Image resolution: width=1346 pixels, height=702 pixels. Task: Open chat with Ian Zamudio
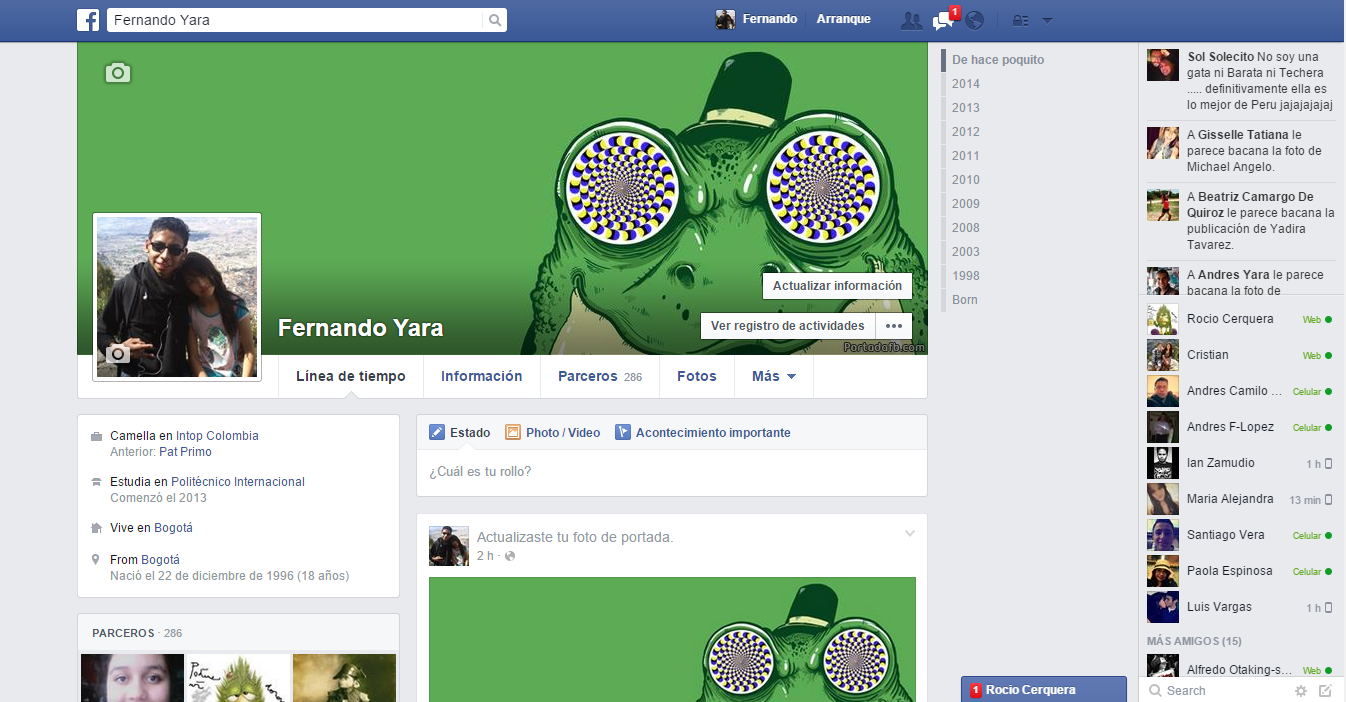[x=1239, y=463]
